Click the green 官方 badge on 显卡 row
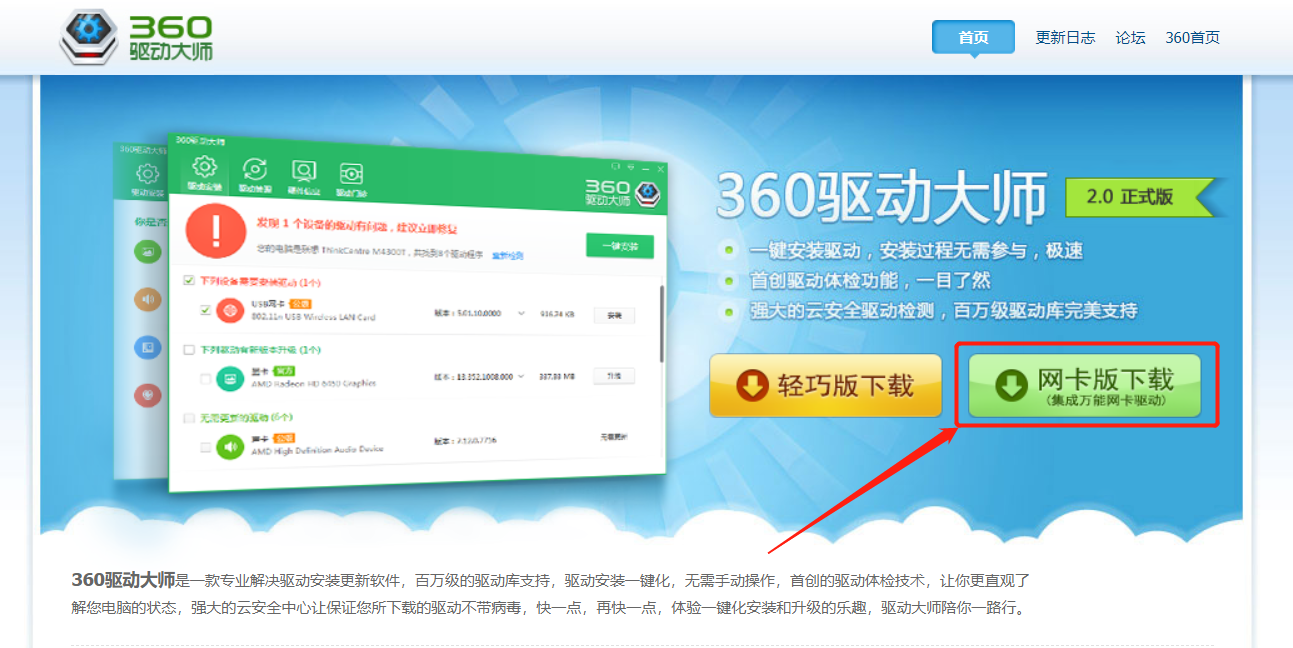The image size is (1293, 648). pos(283,371)
